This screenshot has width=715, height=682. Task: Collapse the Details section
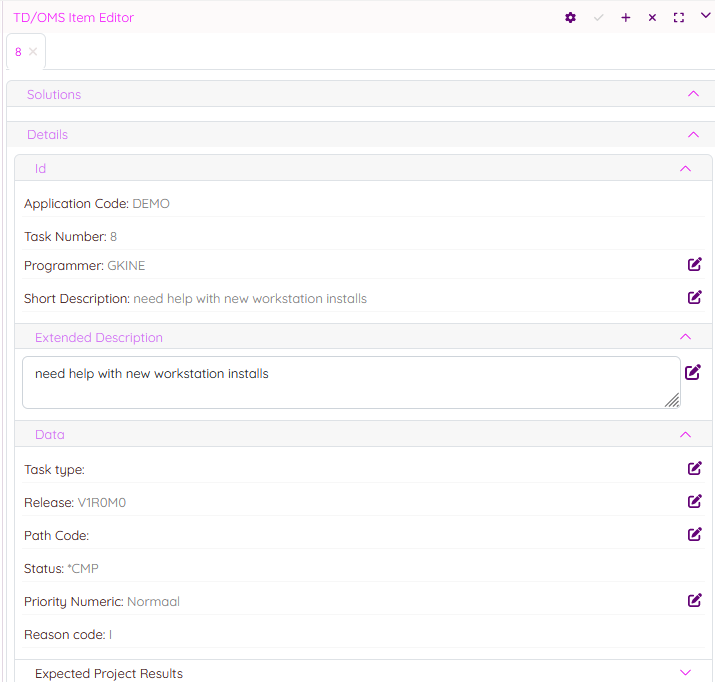tap(694, 134)
